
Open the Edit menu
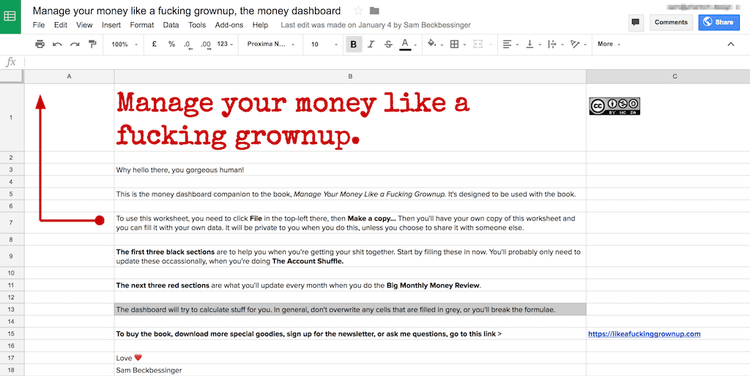pyautogui.click(x=60, y=25)
